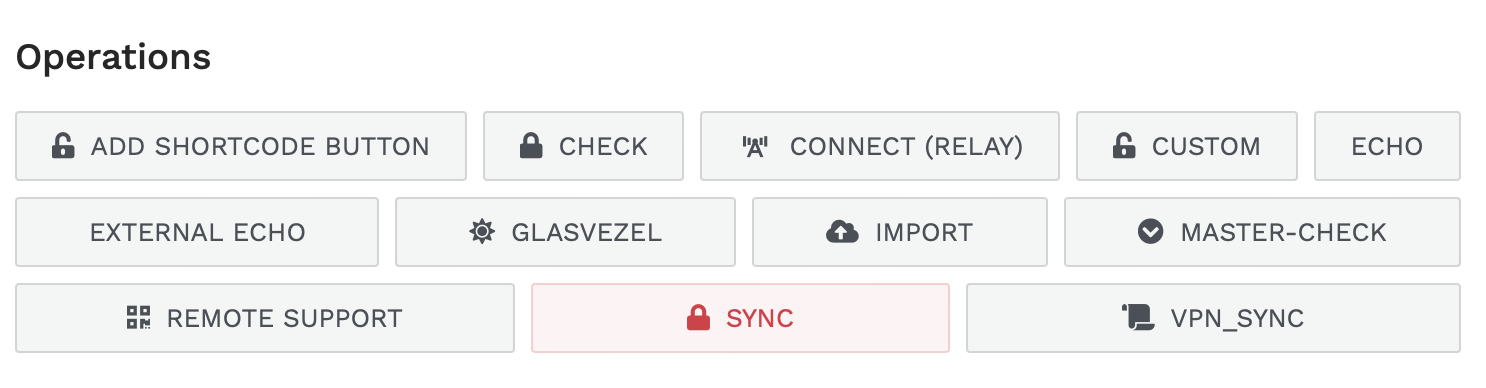
Task: Click the sun gear icon beside Glasvezel
Action: (482, 233)
